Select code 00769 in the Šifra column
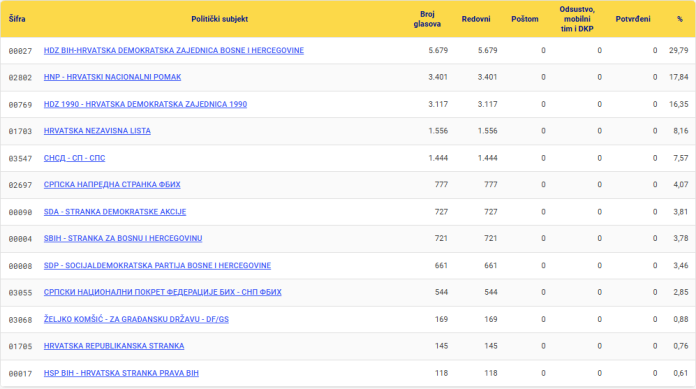Image resolution: width=696 pixels, height=389 pixels. (20, 105)
